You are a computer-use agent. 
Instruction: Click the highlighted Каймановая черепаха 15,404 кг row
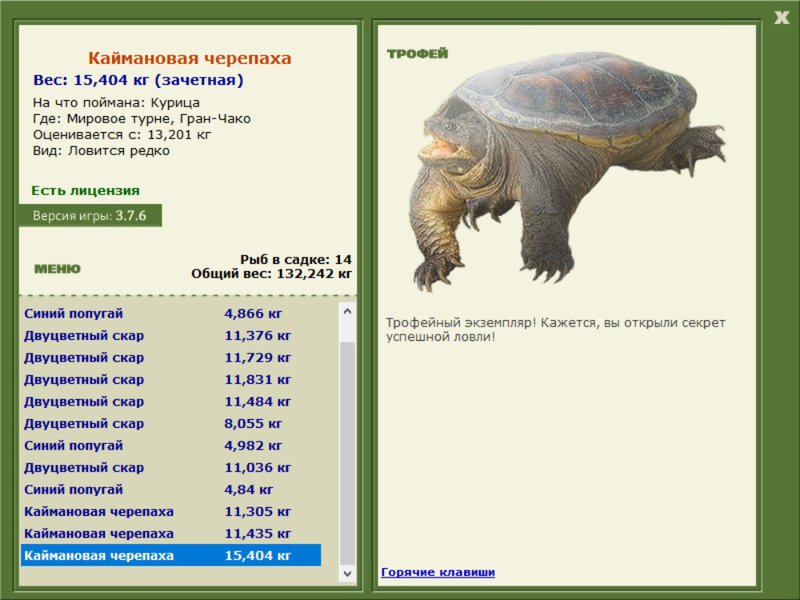pos(171,555)
